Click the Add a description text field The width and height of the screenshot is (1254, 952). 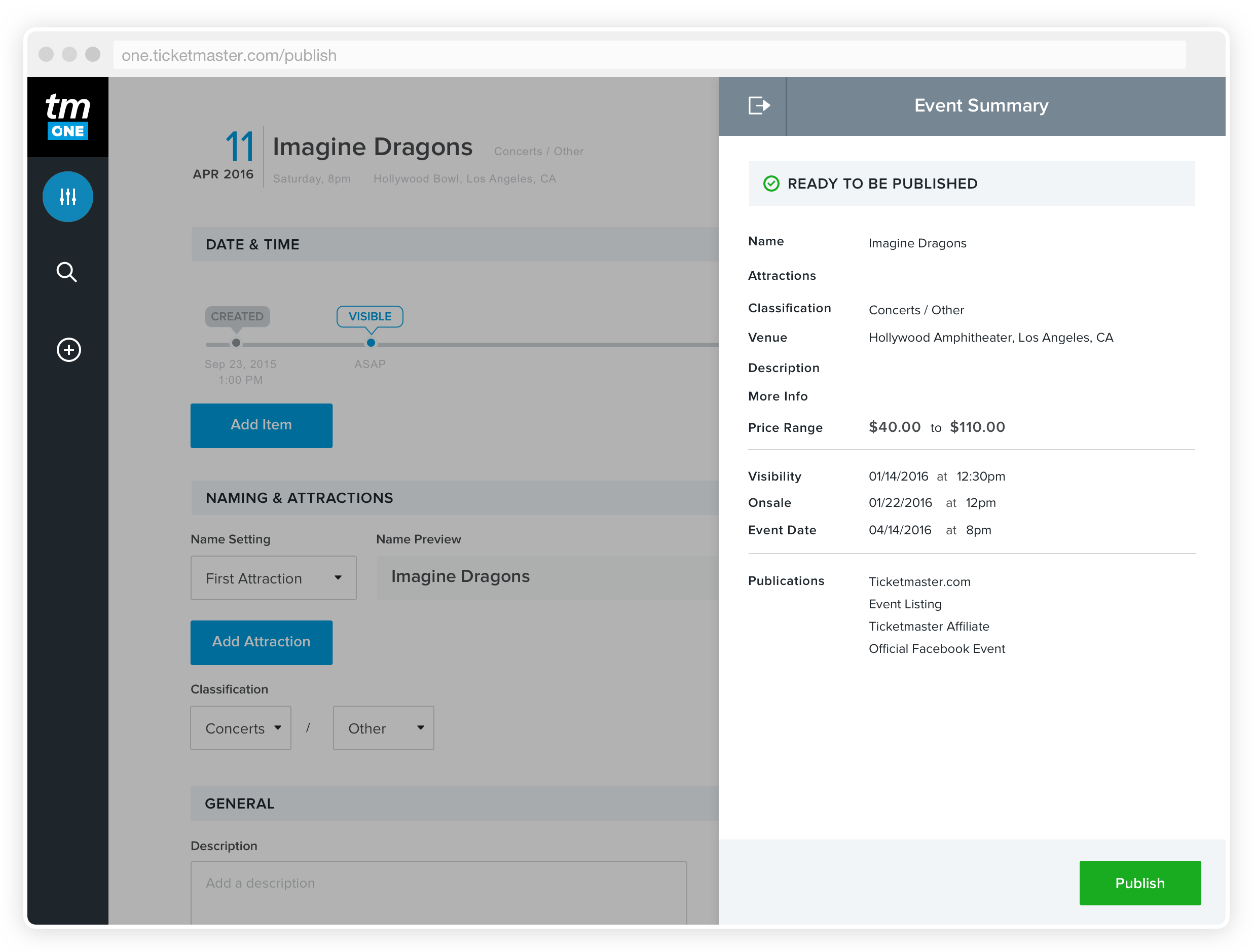[439, 893]
